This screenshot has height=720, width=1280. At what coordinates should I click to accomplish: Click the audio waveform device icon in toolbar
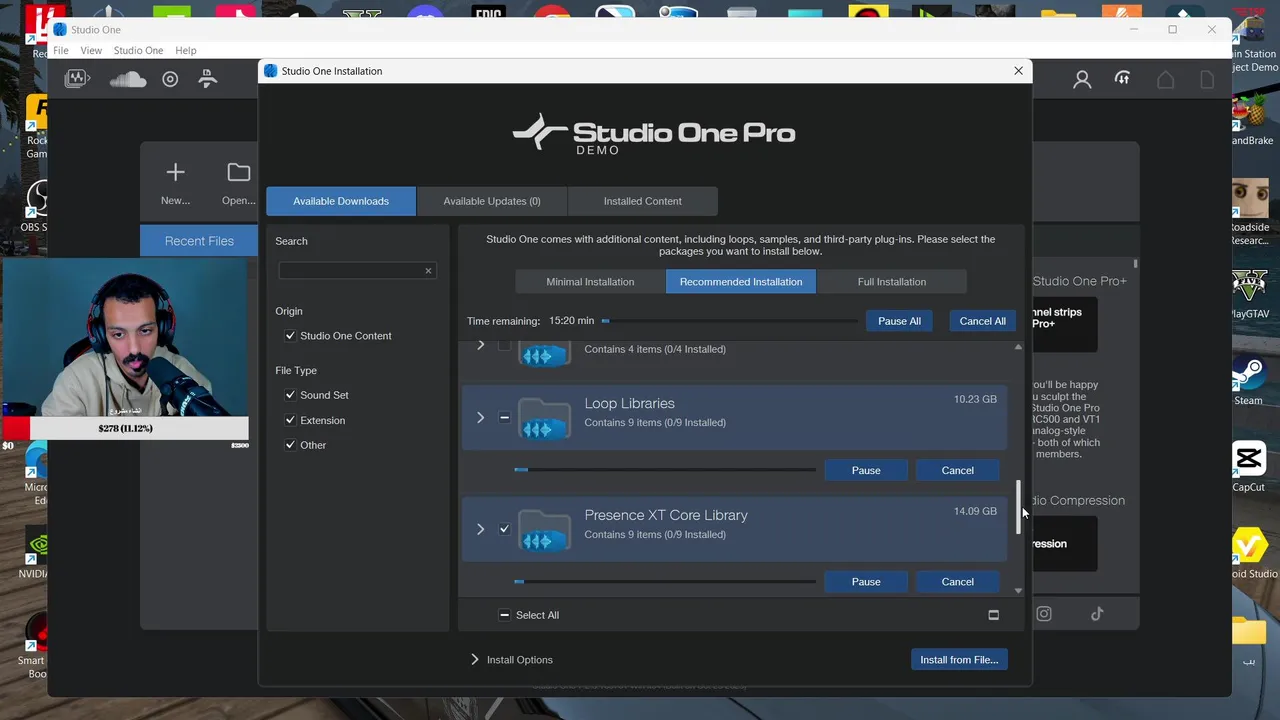[77, 79]
